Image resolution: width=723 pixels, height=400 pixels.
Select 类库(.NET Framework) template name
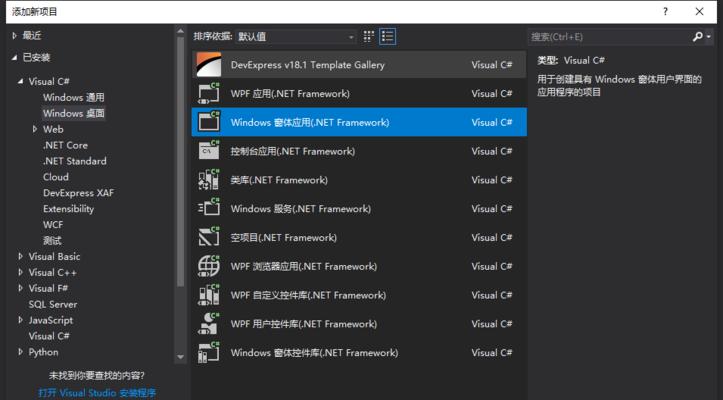pyautogui.click(x=279, y=179)
